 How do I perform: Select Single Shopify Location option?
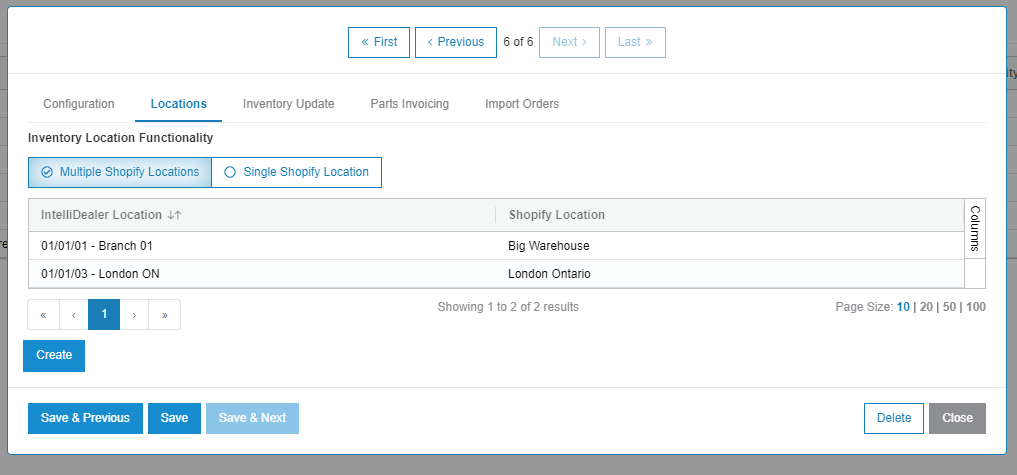coord(296,173)
